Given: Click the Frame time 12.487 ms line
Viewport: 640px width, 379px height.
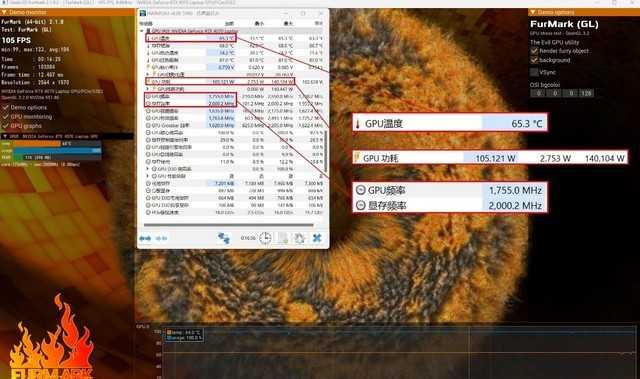Looking at the screenshot, I should [x=32, y=75].
